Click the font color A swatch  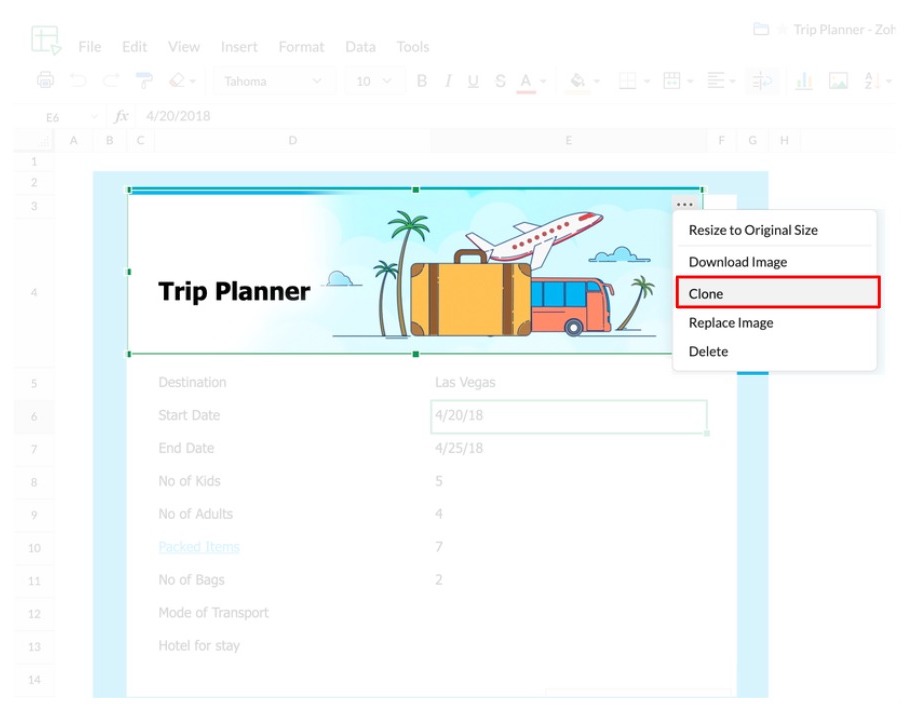[x=525, y=81]
